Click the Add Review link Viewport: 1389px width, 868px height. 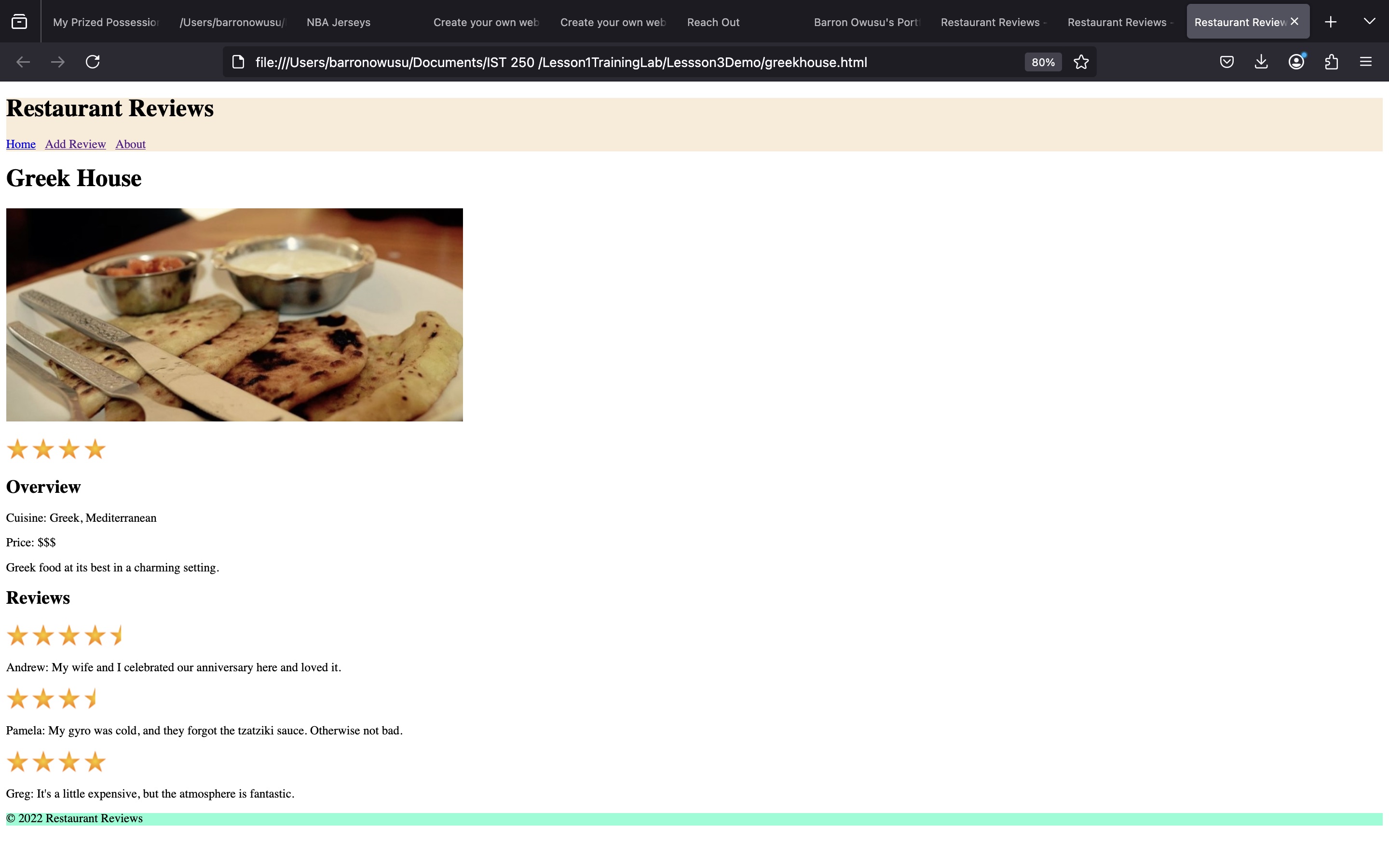tap(75, 144)
